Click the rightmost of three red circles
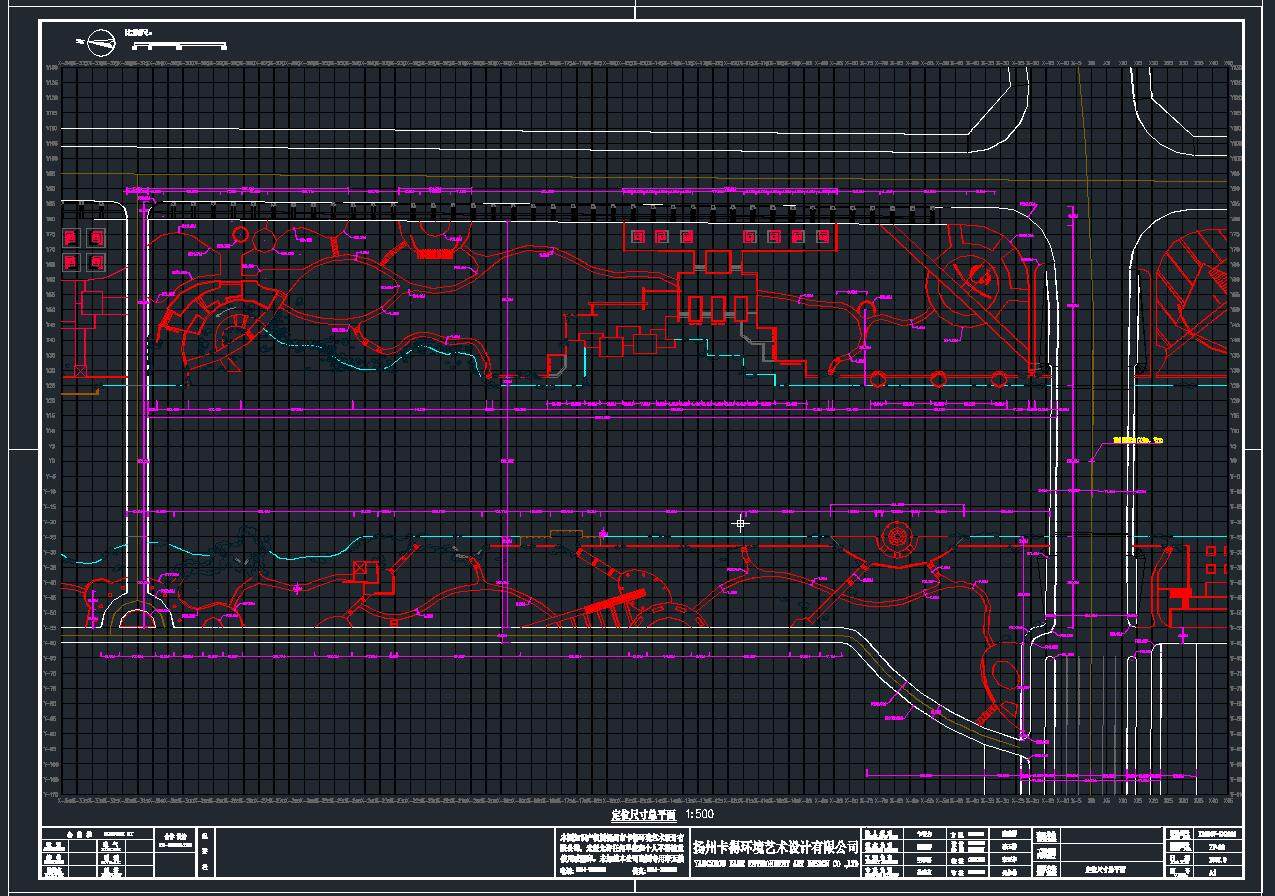 click(x=998, y=379)
